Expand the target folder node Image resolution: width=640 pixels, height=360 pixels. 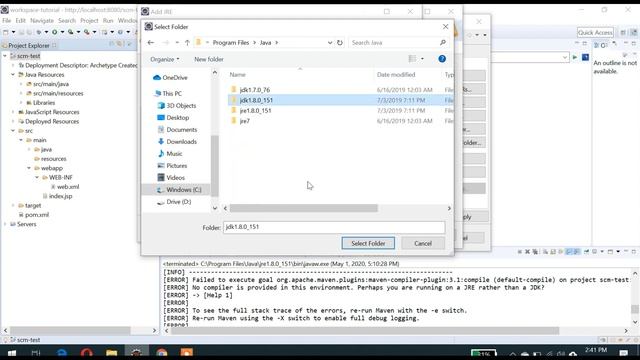[13, 206]
